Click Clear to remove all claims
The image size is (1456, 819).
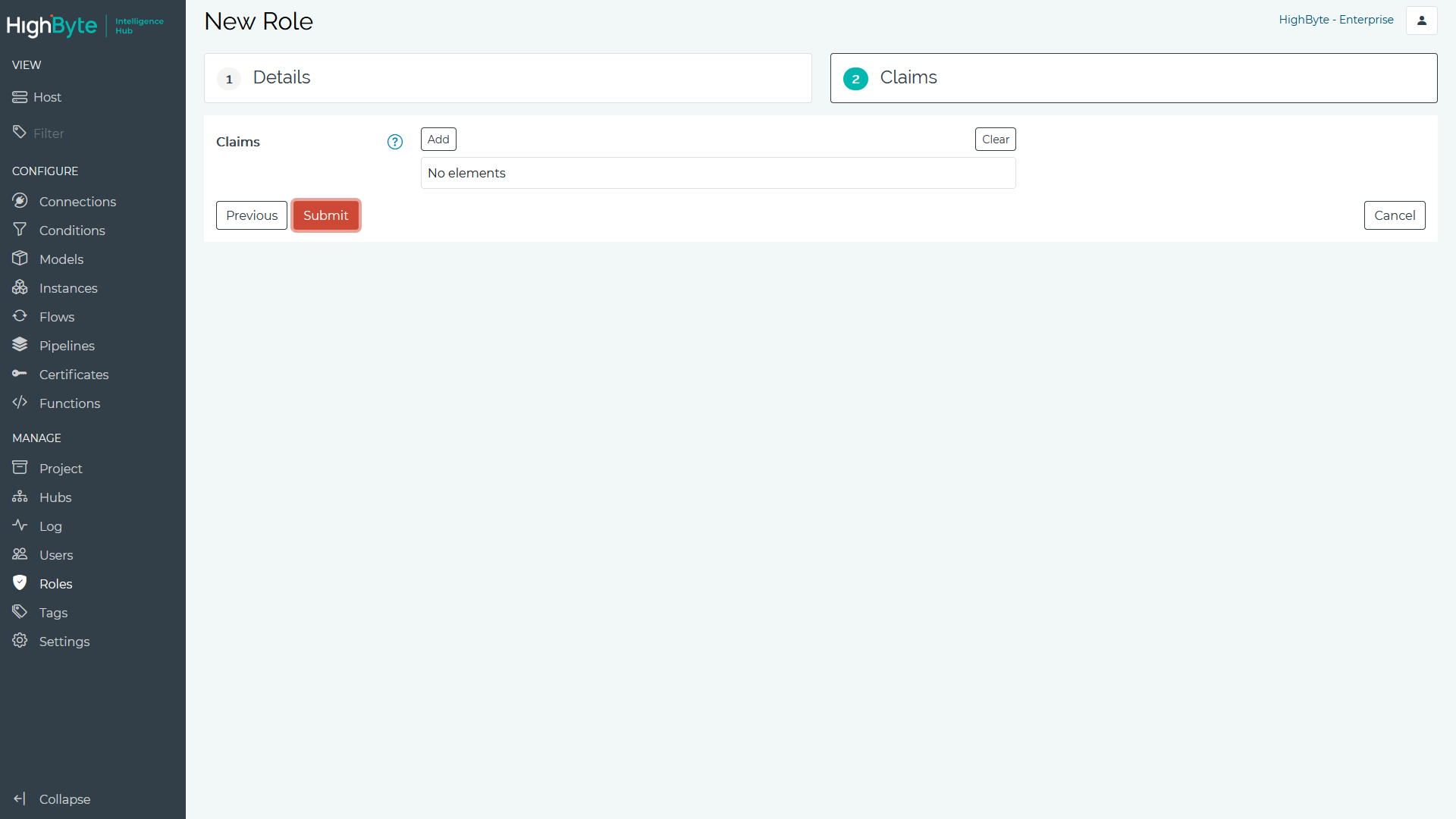995,139
